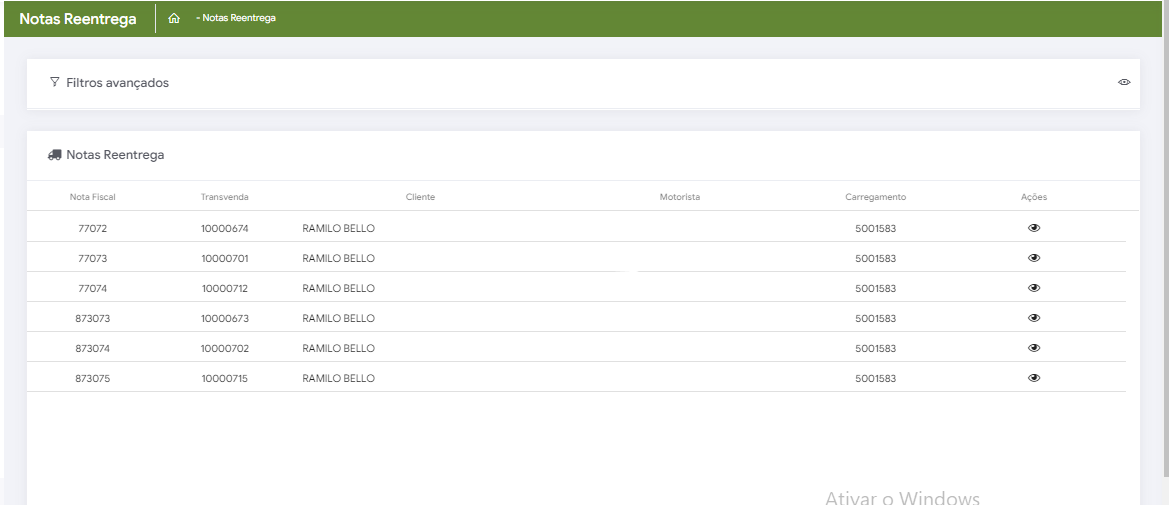Toggle filter panel visibility eye icon

(x=1124, y=82)
